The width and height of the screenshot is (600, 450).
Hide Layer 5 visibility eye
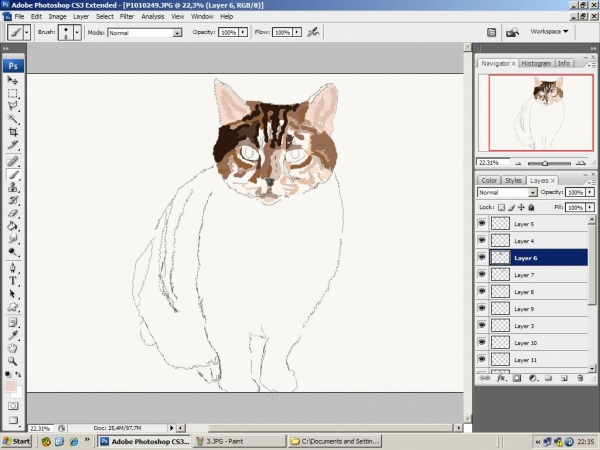point(482,223)
